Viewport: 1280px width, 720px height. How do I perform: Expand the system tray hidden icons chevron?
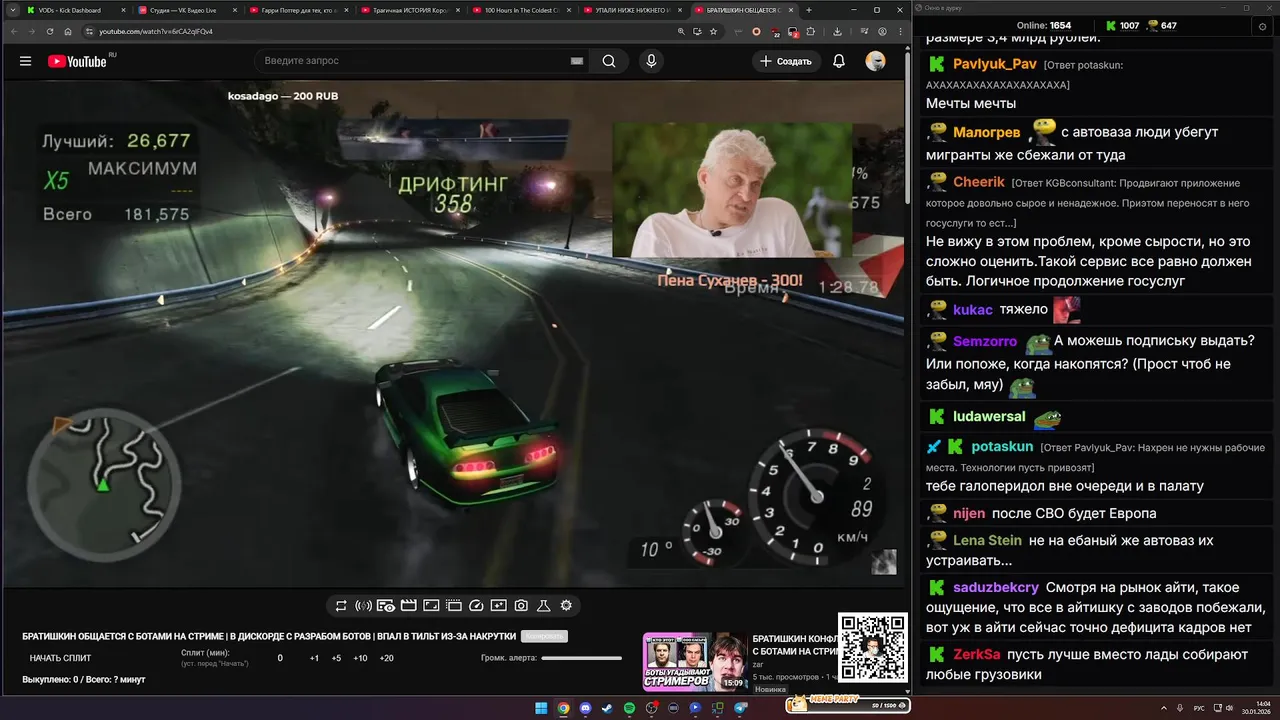point(1164,708)
